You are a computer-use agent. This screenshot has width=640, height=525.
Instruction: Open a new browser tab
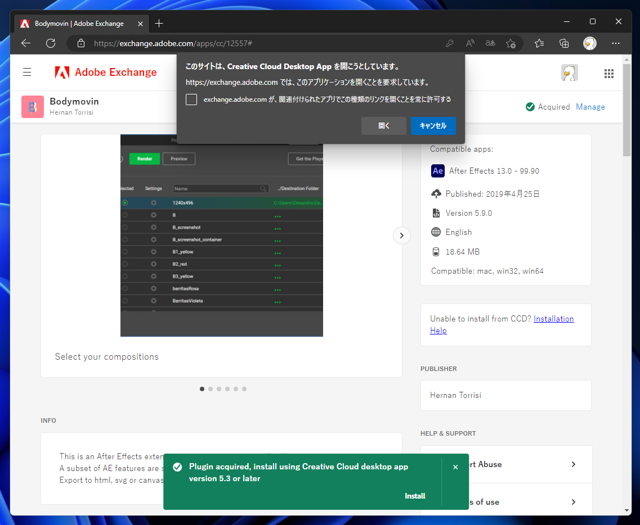click(159, 24)
